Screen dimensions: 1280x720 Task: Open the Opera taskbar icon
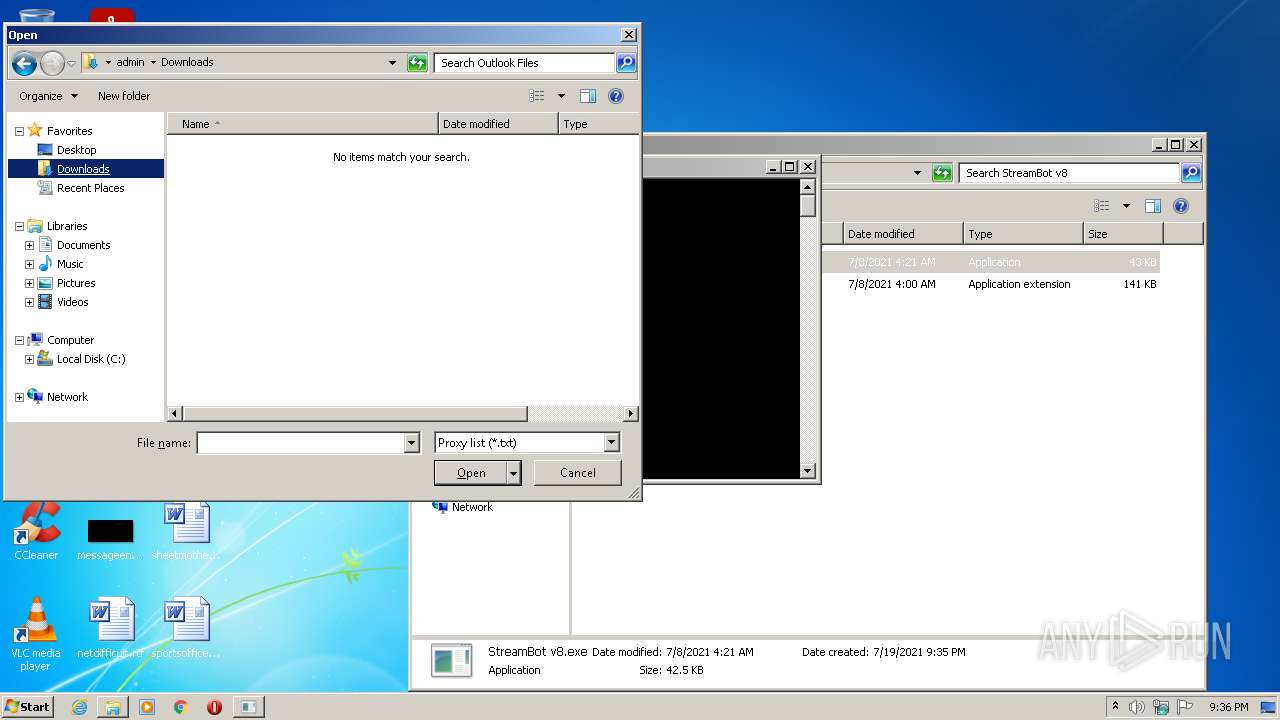[214, 707]
